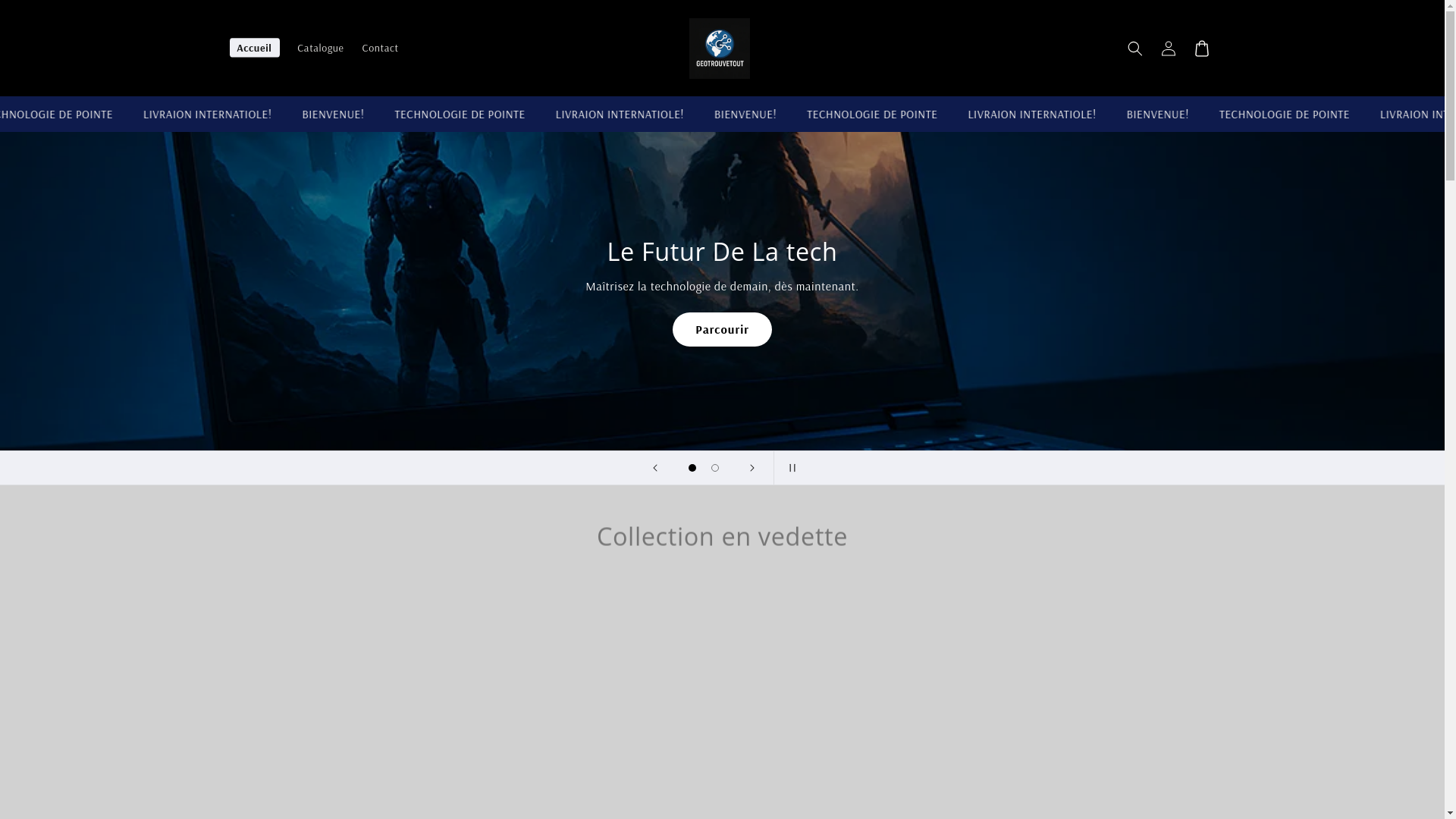Go to next slide arrow

pos(752,468)
